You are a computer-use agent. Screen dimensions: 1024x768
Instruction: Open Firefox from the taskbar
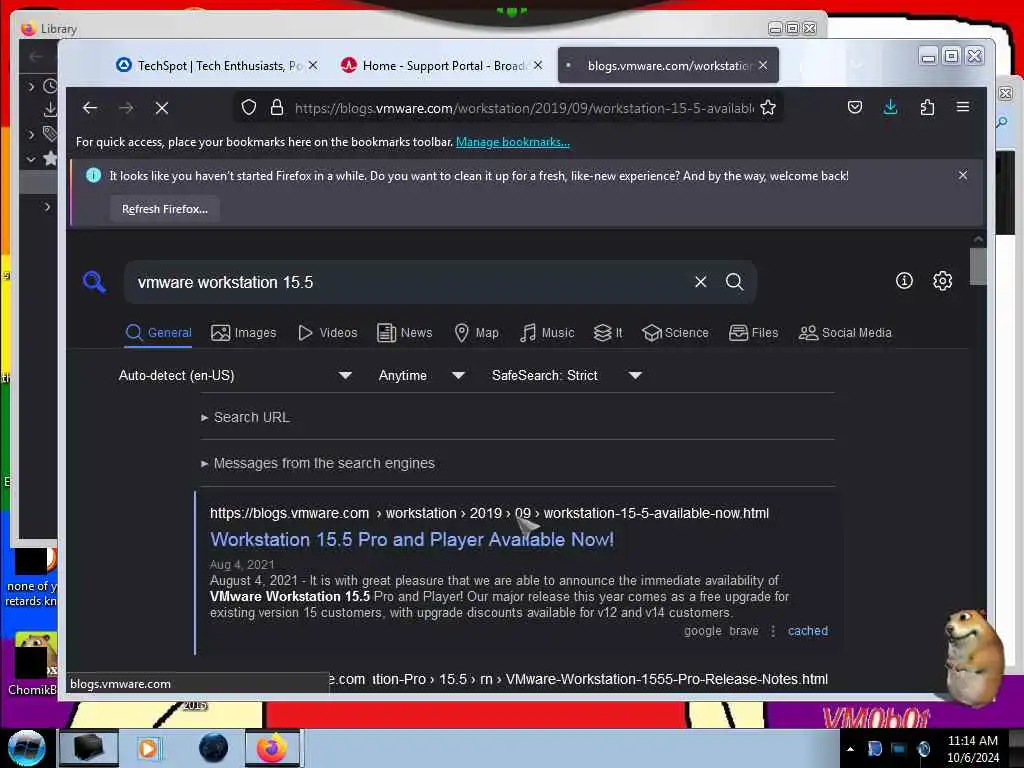[x=272, y=748]
